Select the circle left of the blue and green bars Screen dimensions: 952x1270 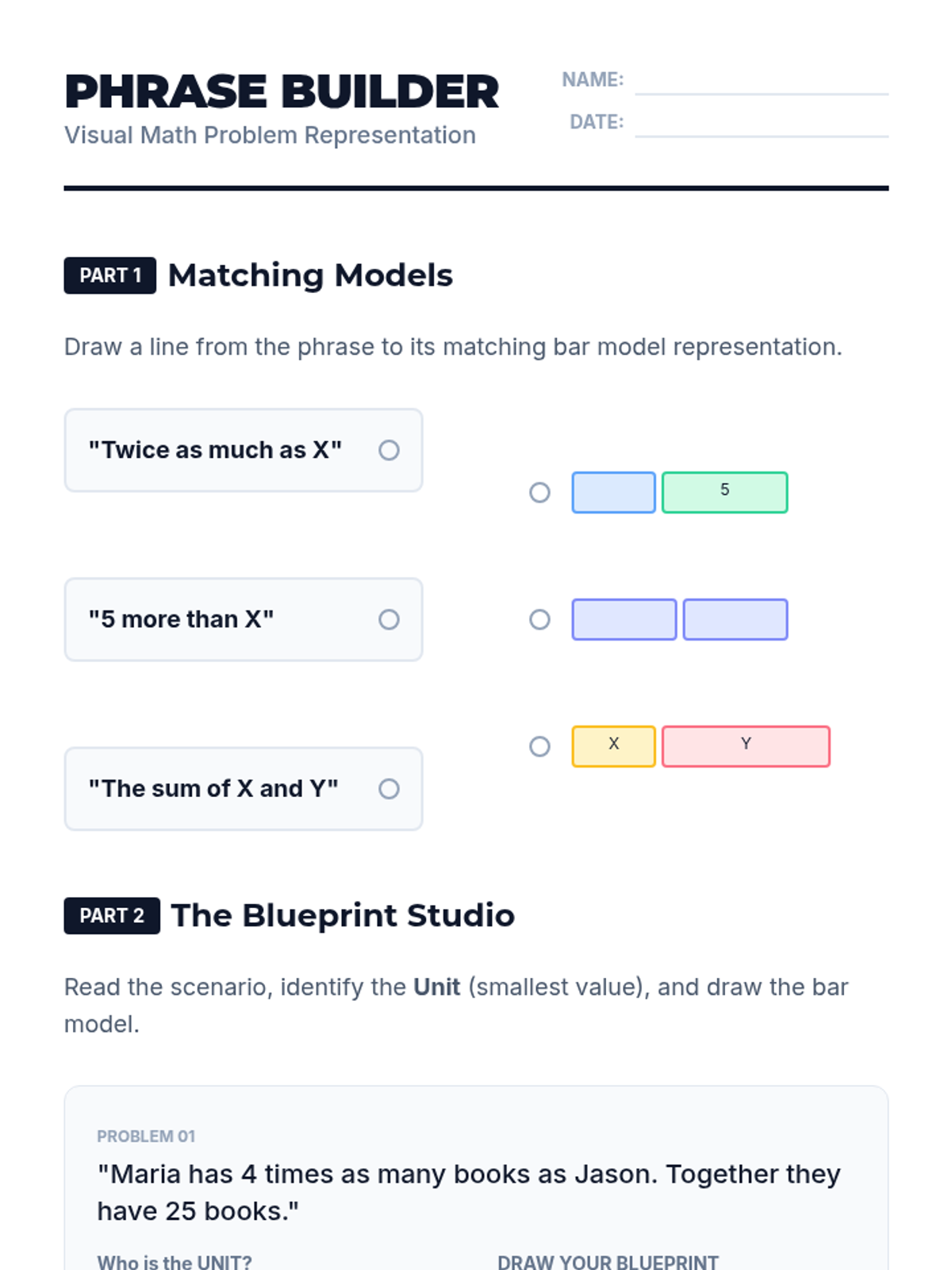[539, 492]
